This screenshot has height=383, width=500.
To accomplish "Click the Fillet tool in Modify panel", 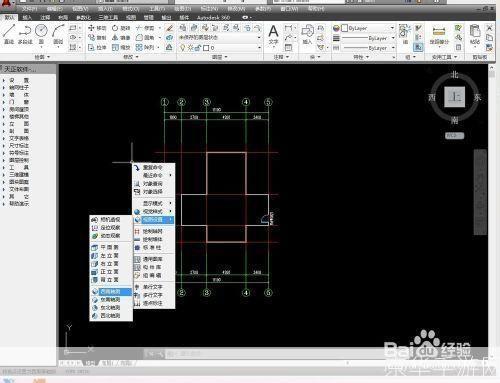I will [145, 38].
